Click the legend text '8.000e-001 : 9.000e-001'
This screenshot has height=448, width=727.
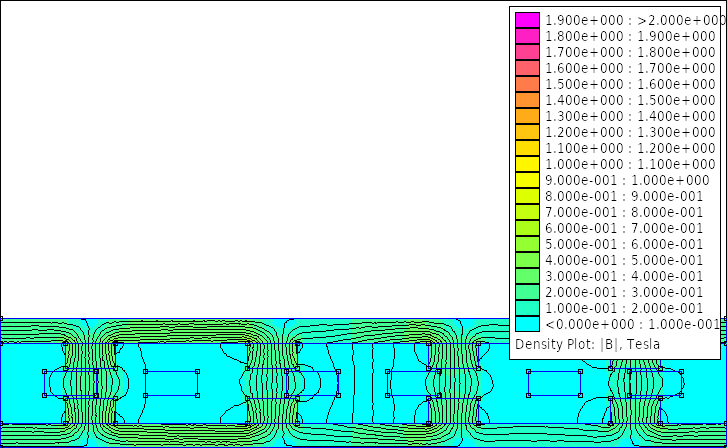(624, 196)
